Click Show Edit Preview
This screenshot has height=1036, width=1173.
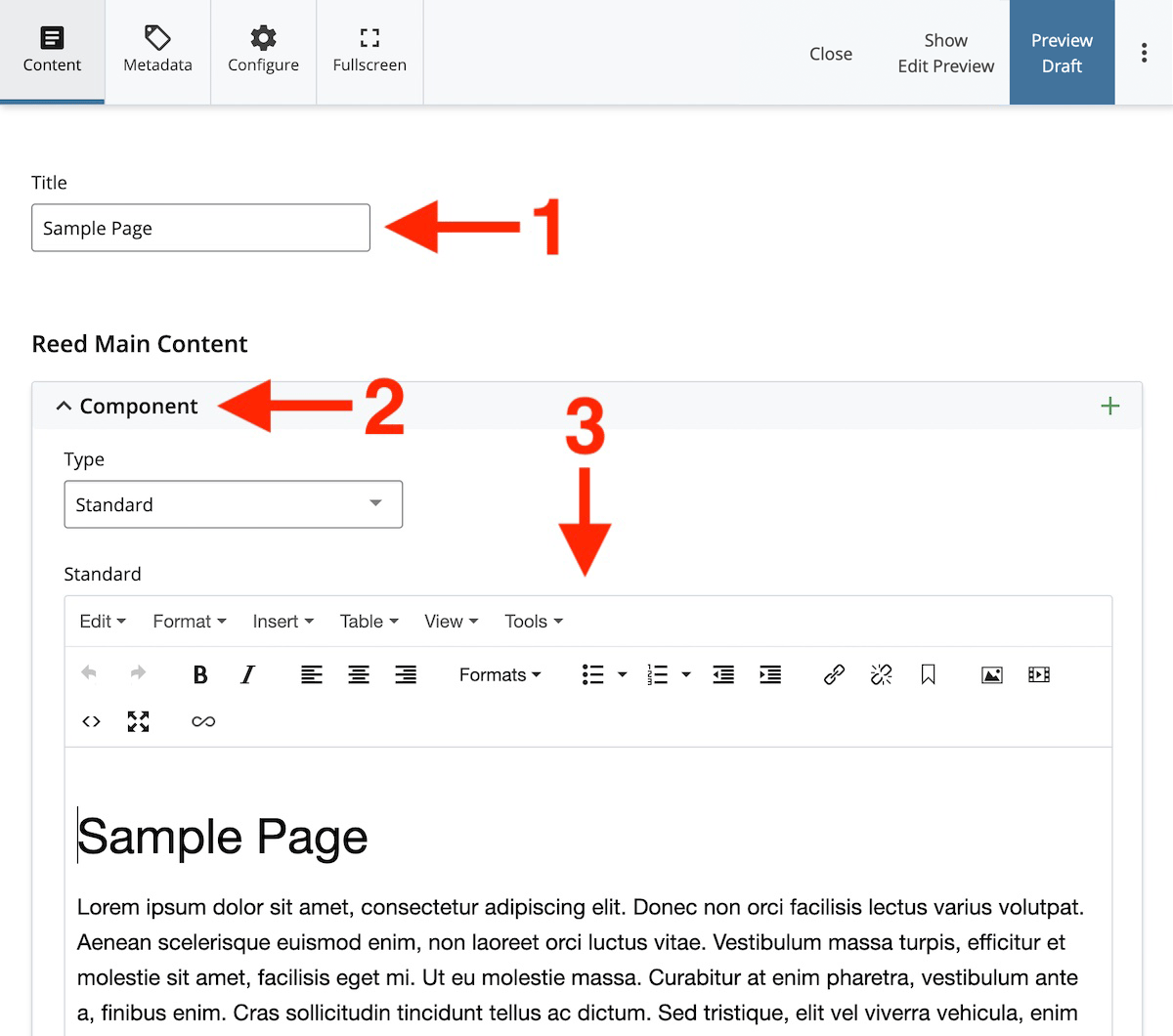tap(945, 53)
